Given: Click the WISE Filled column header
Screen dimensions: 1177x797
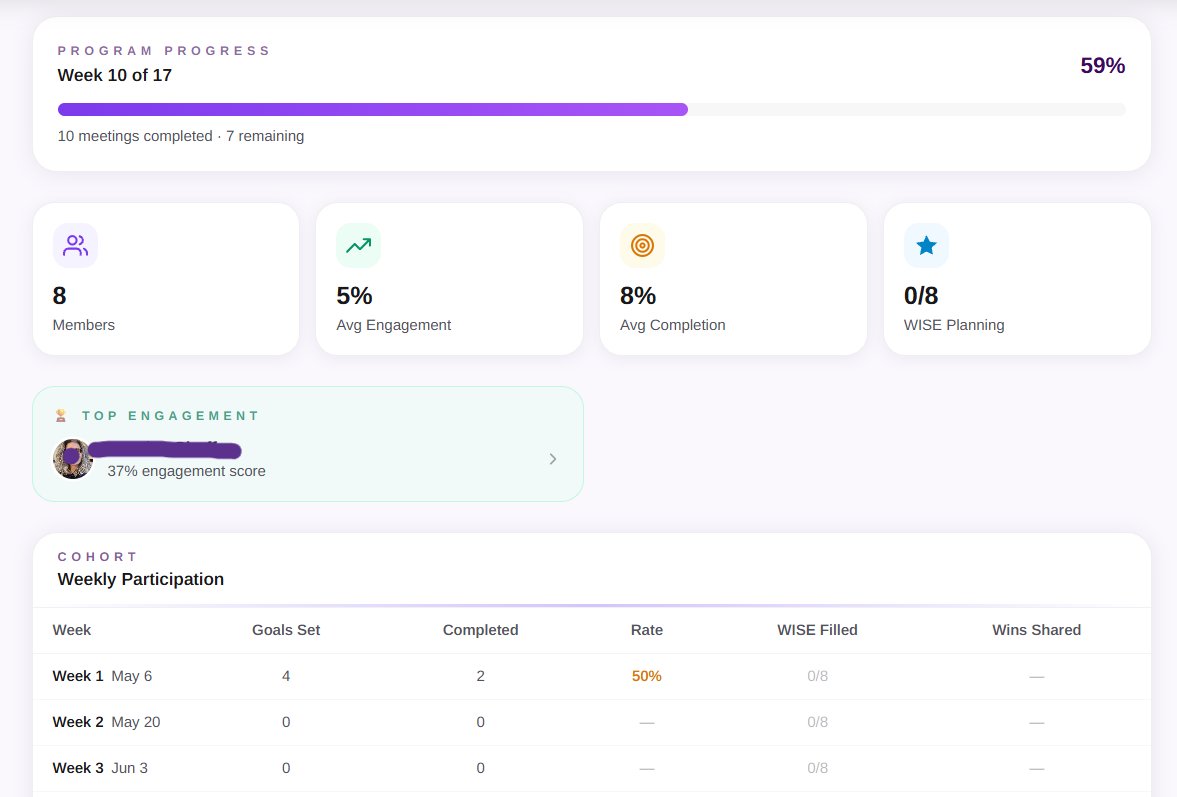Looking at the screenshot, I should (x=817, y=630).
